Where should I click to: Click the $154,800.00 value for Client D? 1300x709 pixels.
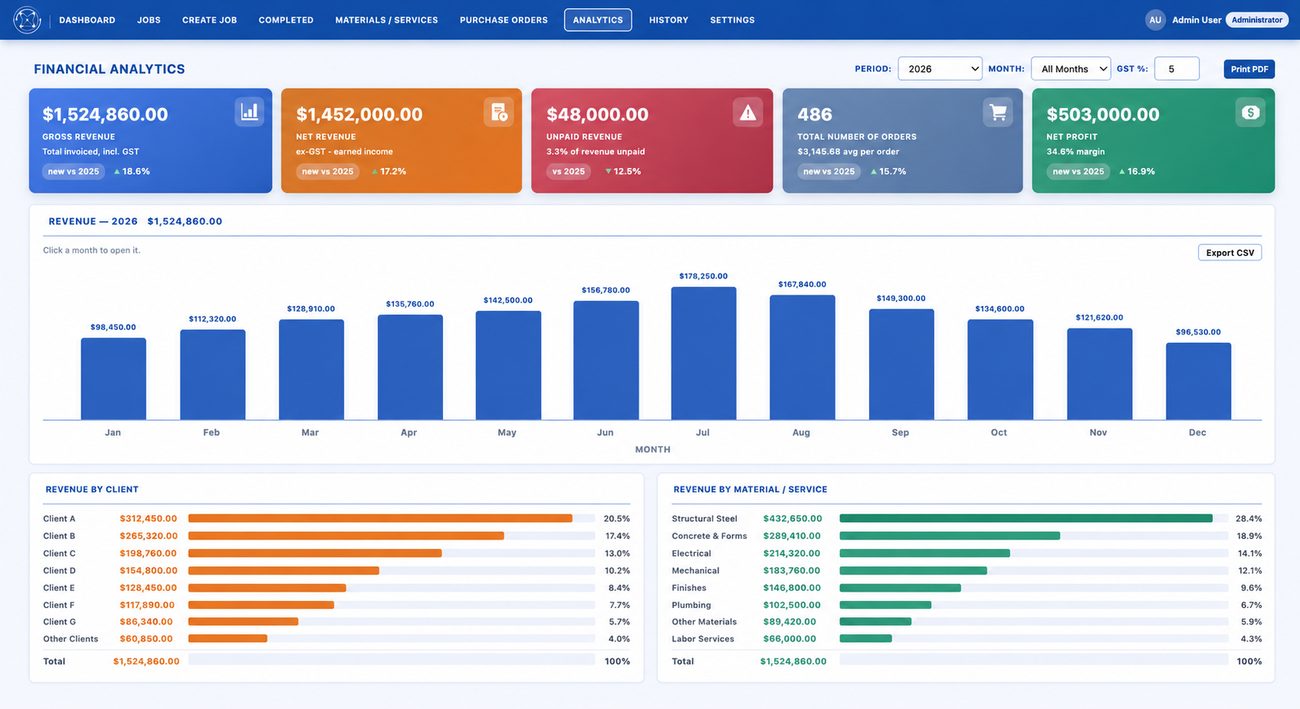(x=148, y=570)
